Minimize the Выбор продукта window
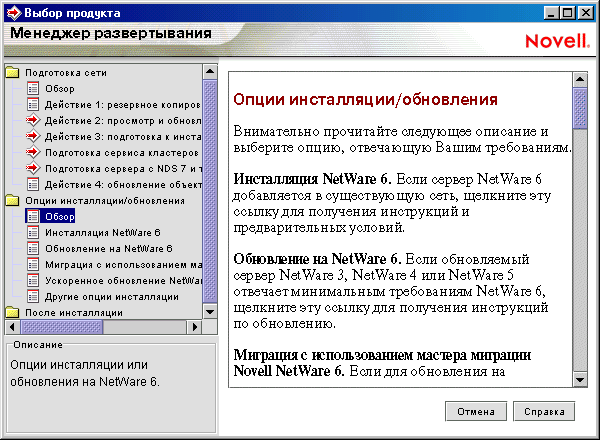 pyautogui.click(x=551, y=13)
